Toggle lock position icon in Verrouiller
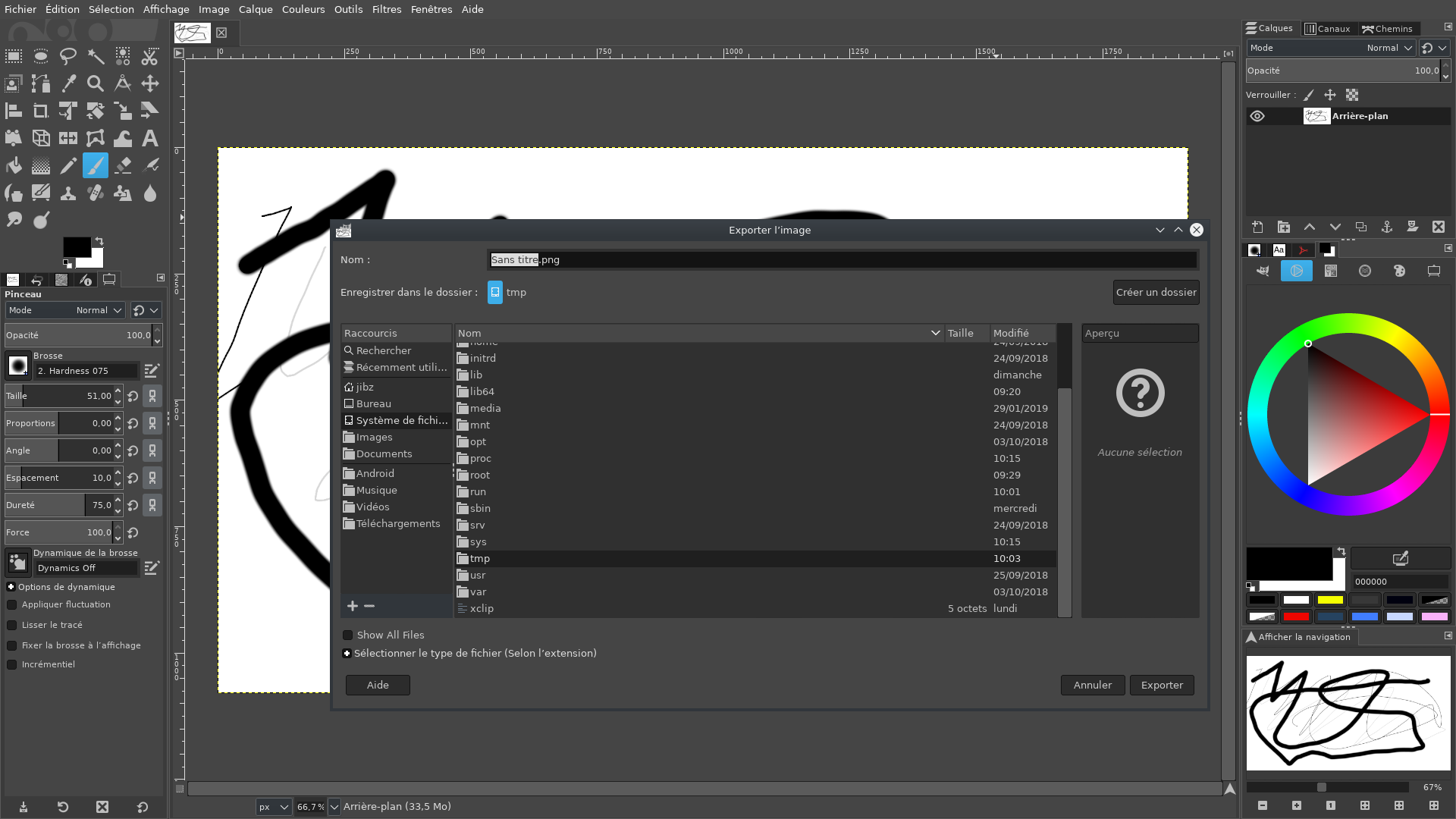 [1330, 95]
